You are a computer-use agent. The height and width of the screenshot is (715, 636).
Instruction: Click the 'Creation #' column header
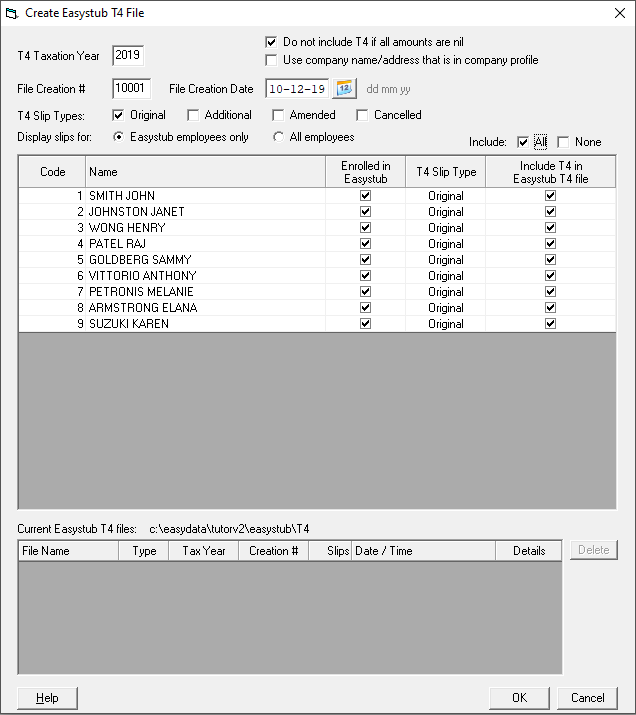274,551
